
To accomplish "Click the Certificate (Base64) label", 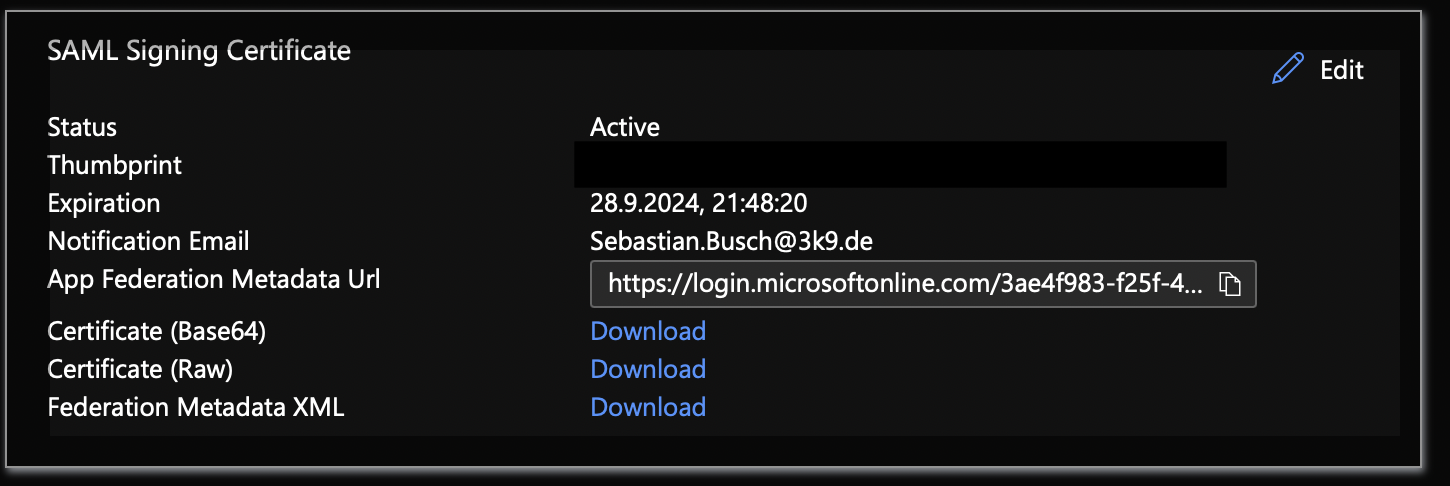I will click(157, 331).
